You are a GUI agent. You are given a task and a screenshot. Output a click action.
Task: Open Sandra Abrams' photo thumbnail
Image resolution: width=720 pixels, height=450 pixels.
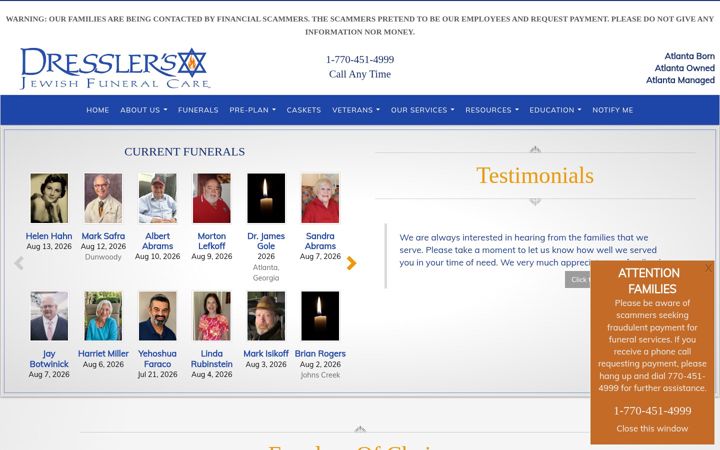coord(320,198)
